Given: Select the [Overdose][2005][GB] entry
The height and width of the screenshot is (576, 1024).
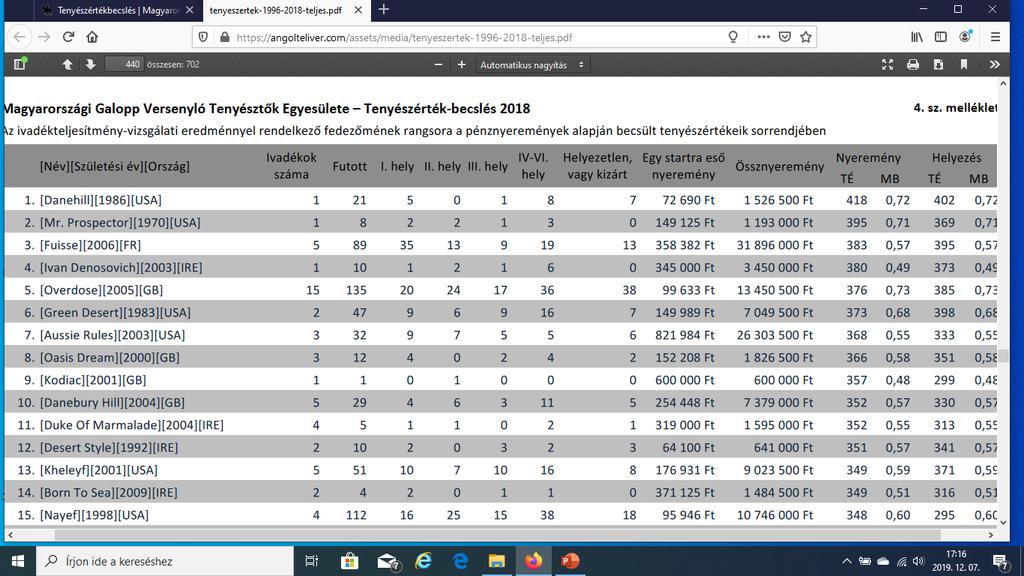Looking at the screenshot, I should (101, 290).
